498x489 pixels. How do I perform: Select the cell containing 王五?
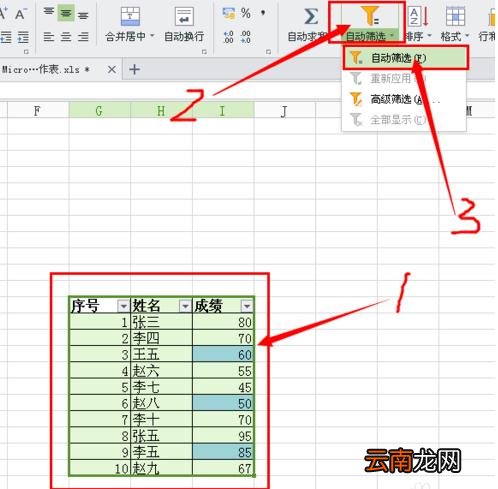161,354
